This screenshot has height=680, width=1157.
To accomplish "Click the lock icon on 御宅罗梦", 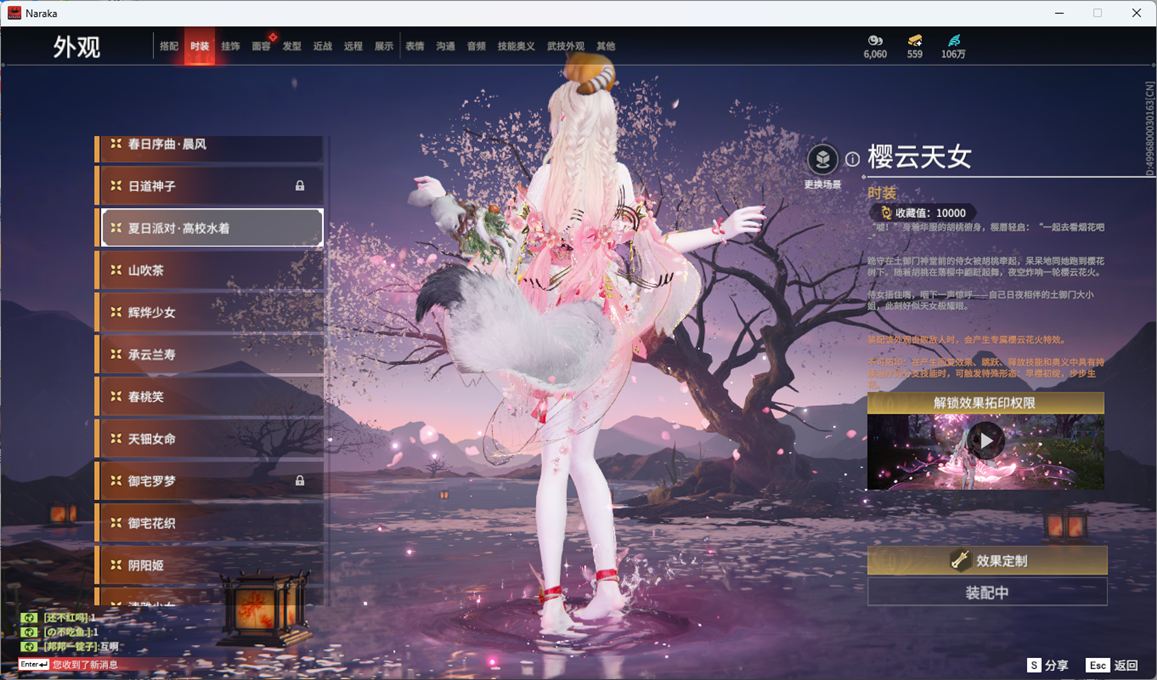I will pyautogui.click(x=300, y=480).
